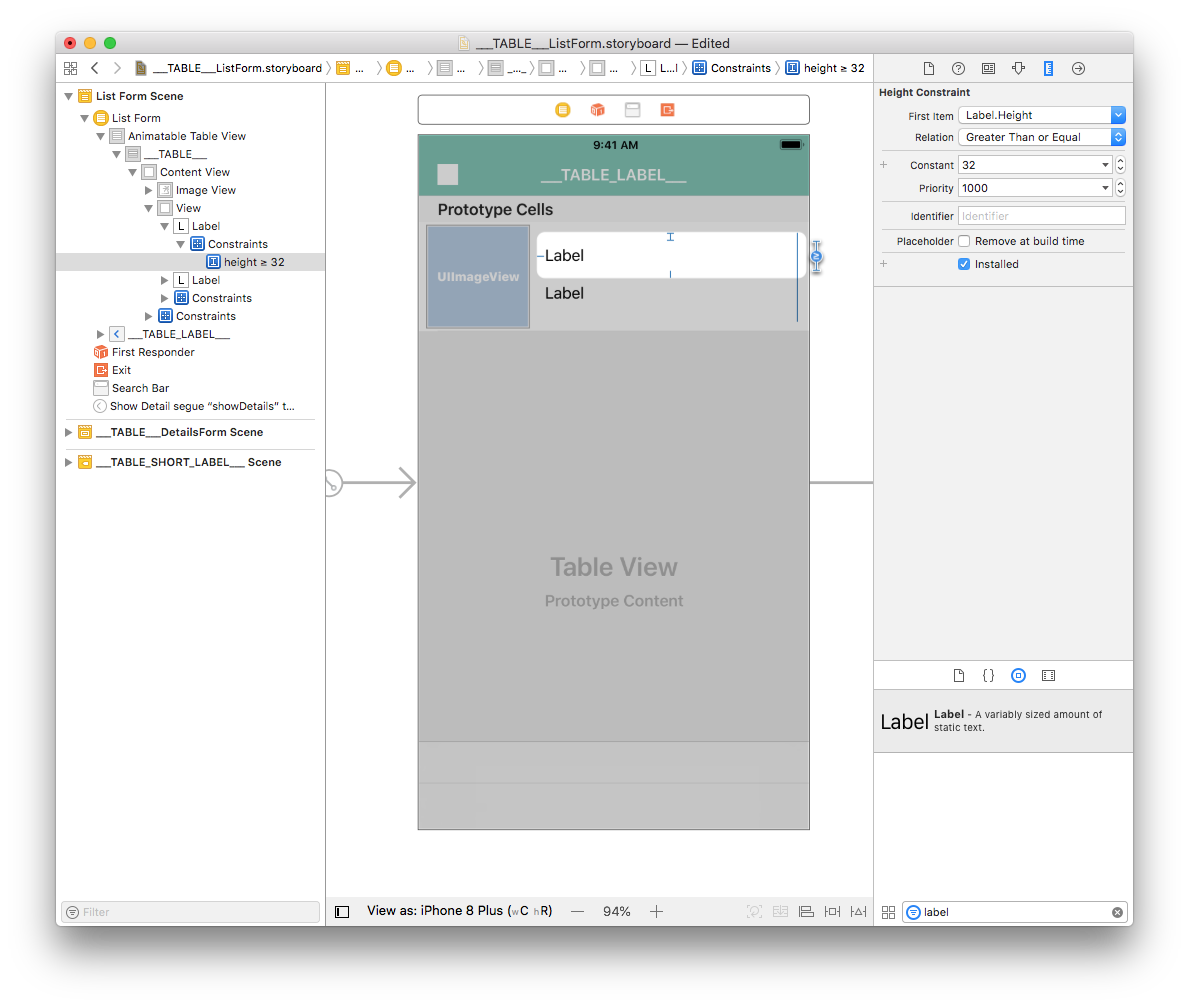The width and height of the screenshot is (1189, 1006).
Task: Open the Constant value dropdown arrow
Action: pos(1105,165)
